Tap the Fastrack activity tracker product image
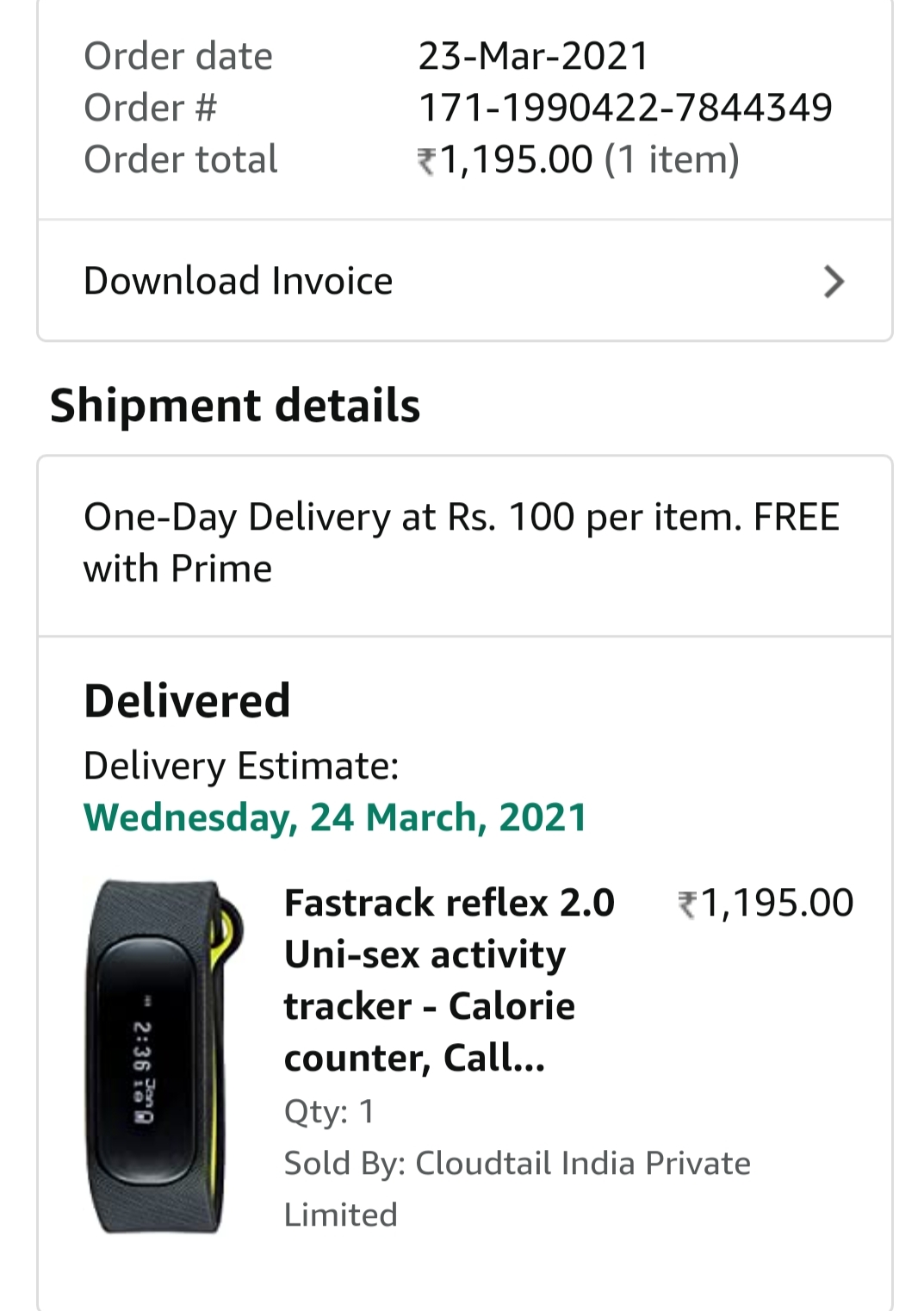The height and width of the screenshot is (1311, 924). [164, 1055]
